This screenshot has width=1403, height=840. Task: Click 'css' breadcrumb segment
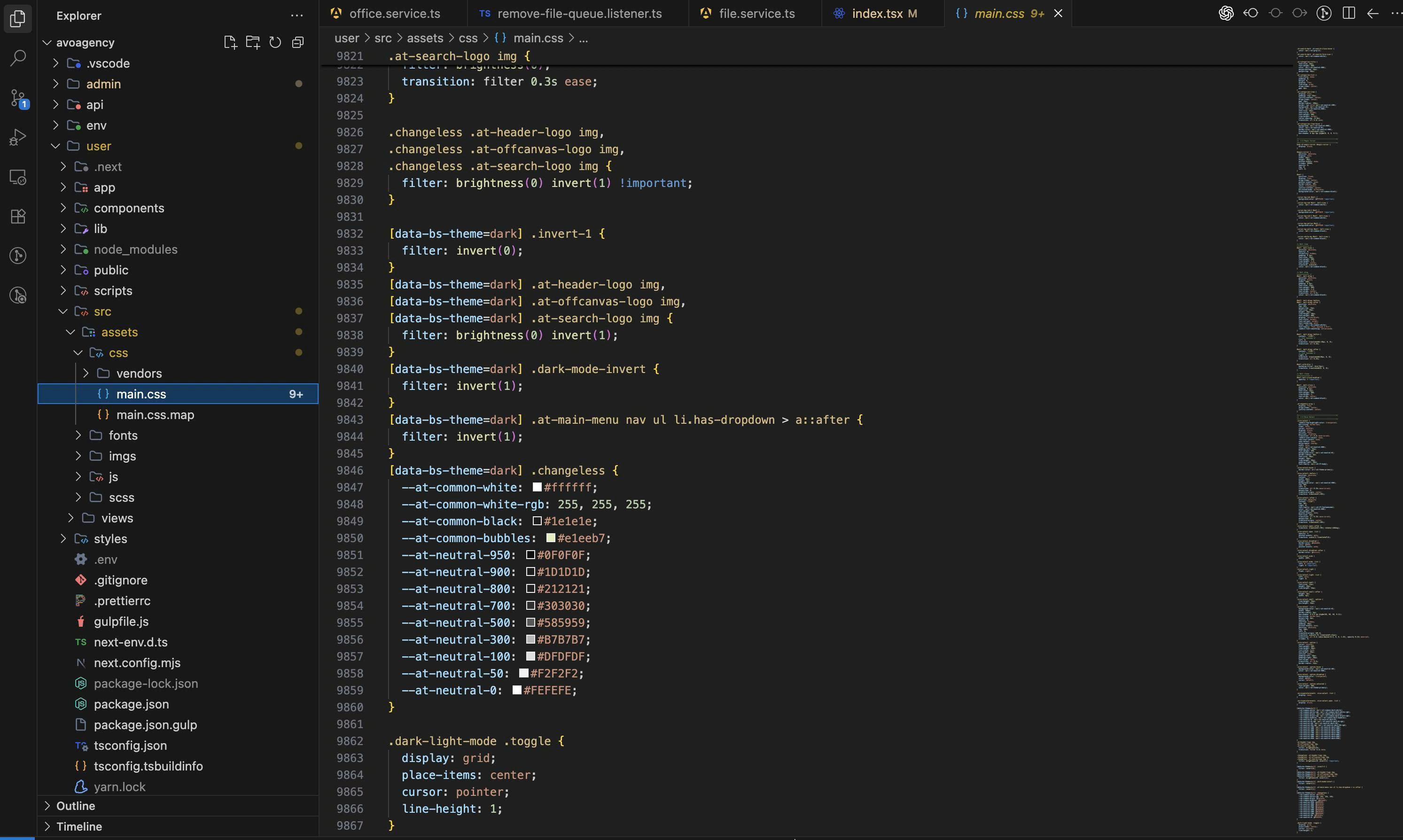coord(468,38)
